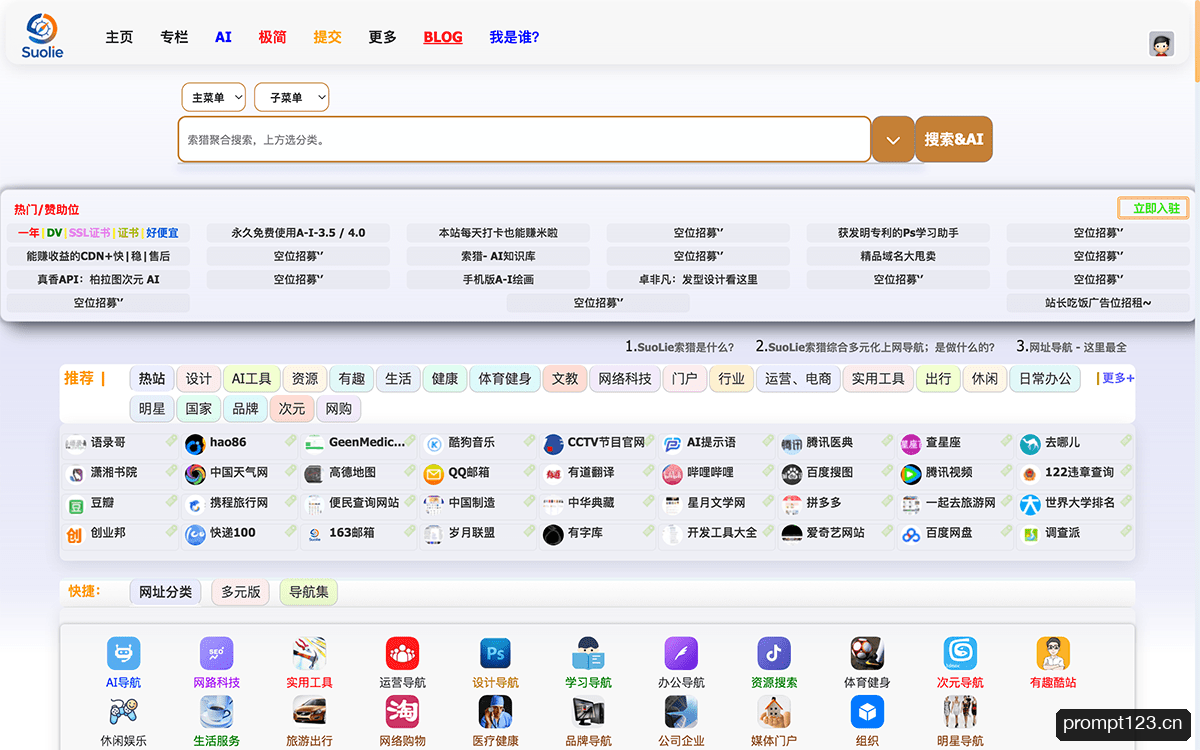This screenshot has width=1200, height=750.
Task: Open the 更多 menu in navigation
Action: (x=382, y=37)
